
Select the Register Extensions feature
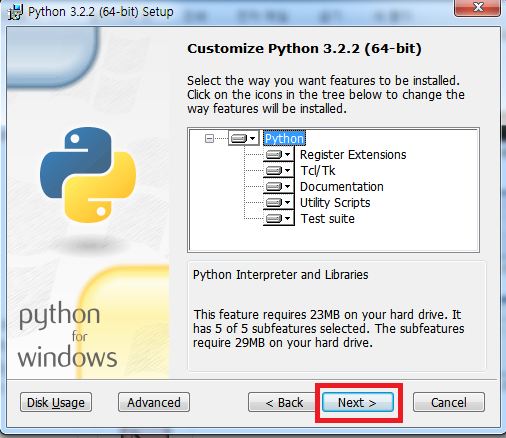353,155
